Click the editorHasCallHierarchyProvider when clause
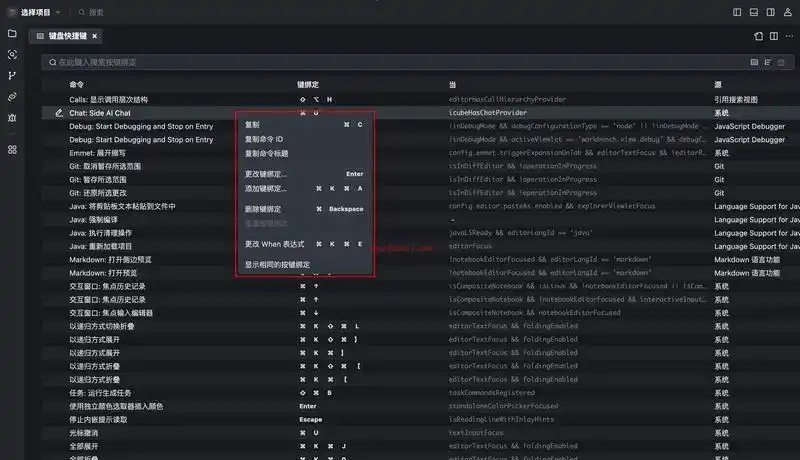Viewport: 800px width, 460px height. tap(507, 99)
